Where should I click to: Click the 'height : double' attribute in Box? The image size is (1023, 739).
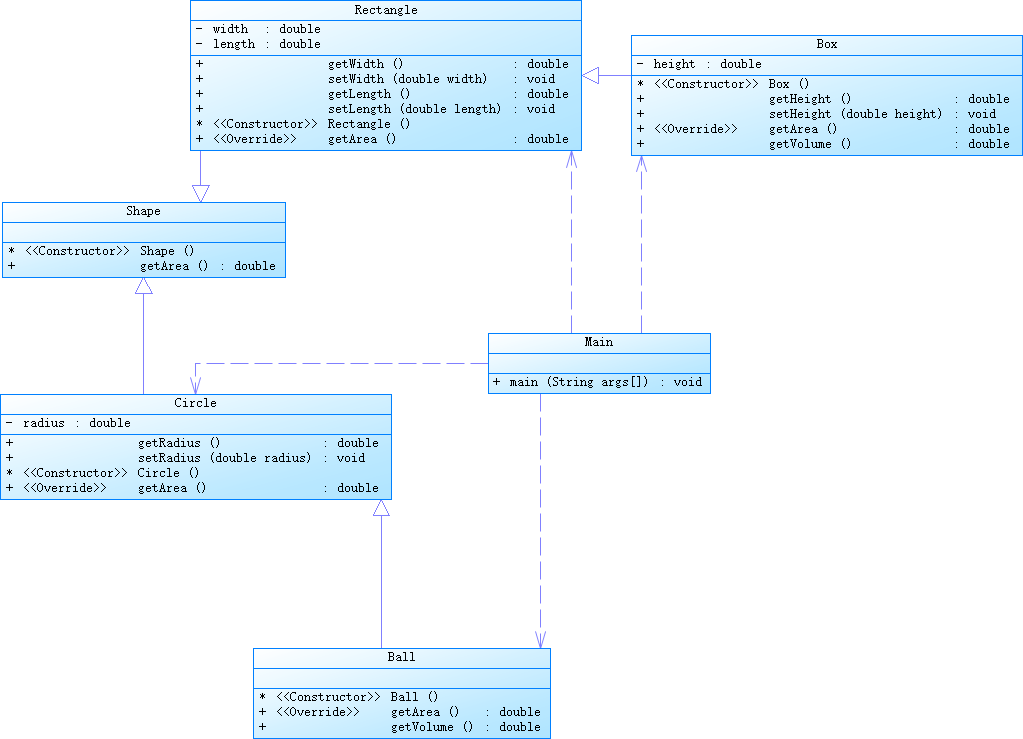pos(699,64)
